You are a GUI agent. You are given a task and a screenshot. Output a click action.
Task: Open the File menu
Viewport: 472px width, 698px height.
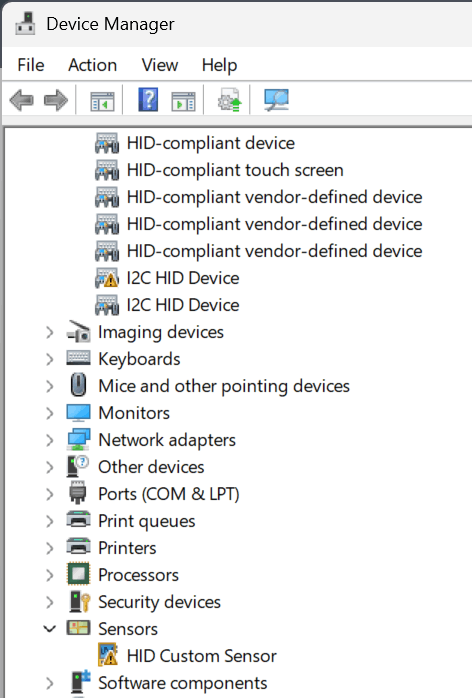click(x=31, y=65)
